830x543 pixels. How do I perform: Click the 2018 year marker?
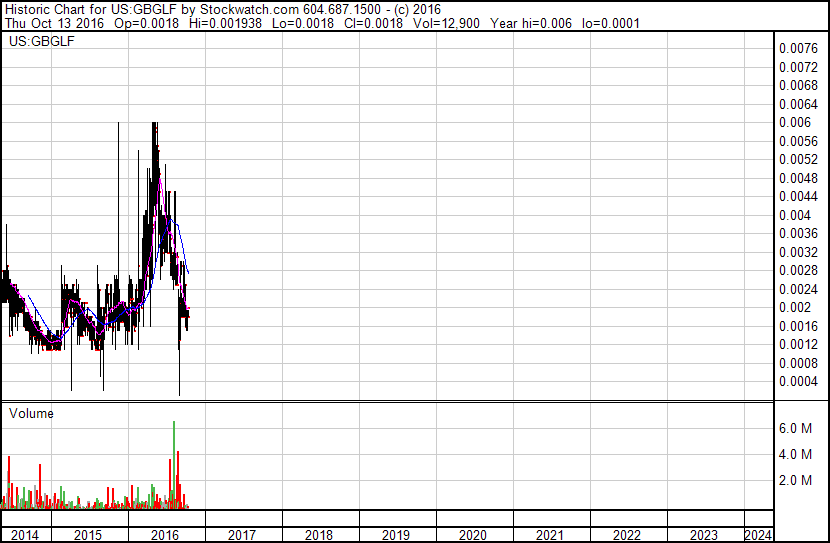[x=318, y=535]
